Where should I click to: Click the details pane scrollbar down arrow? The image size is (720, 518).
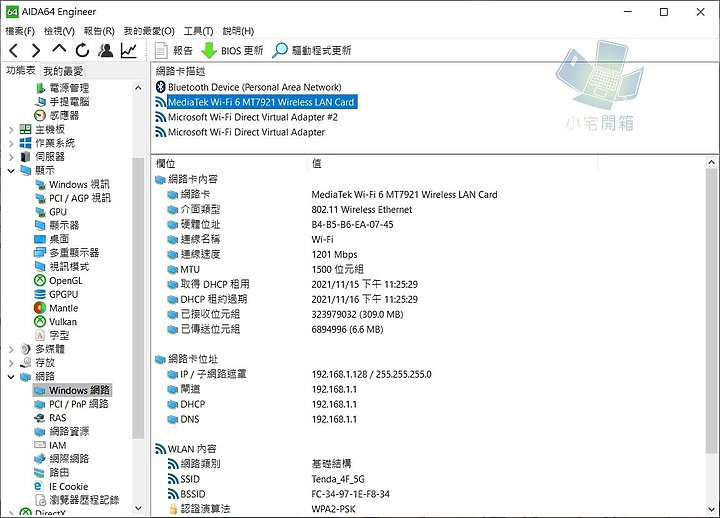[711, 509]
